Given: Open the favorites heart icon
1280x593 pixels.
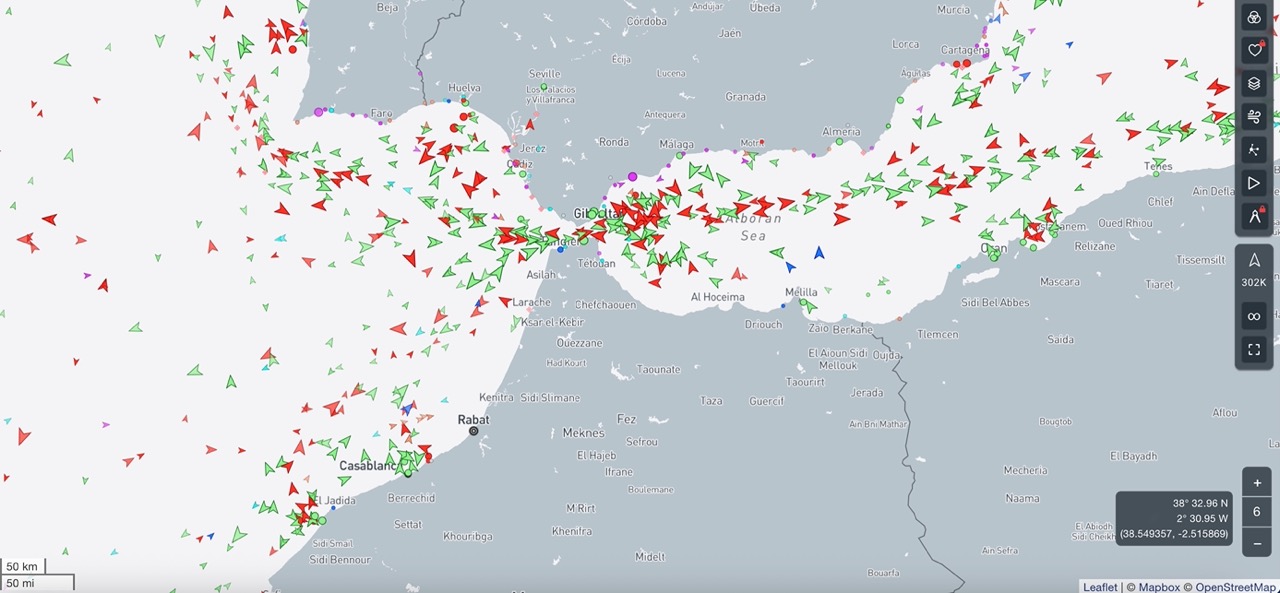Looking at the screenshot, I should click(x=1254, y=50).
